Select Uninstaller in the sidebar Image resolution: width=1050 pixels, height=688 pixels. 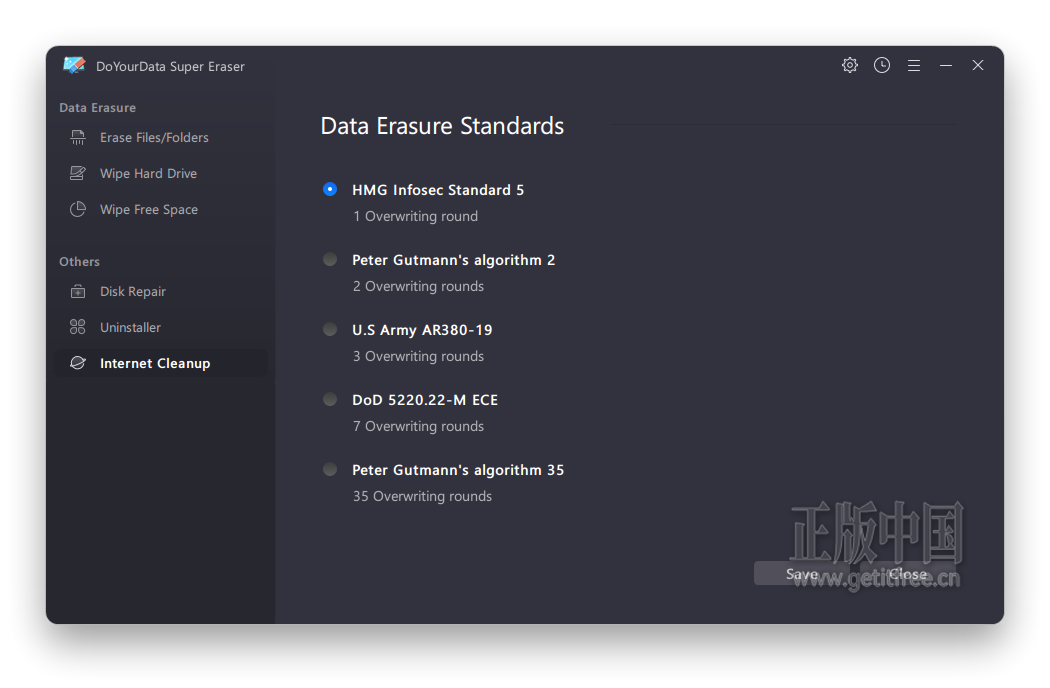click(161, 328)
